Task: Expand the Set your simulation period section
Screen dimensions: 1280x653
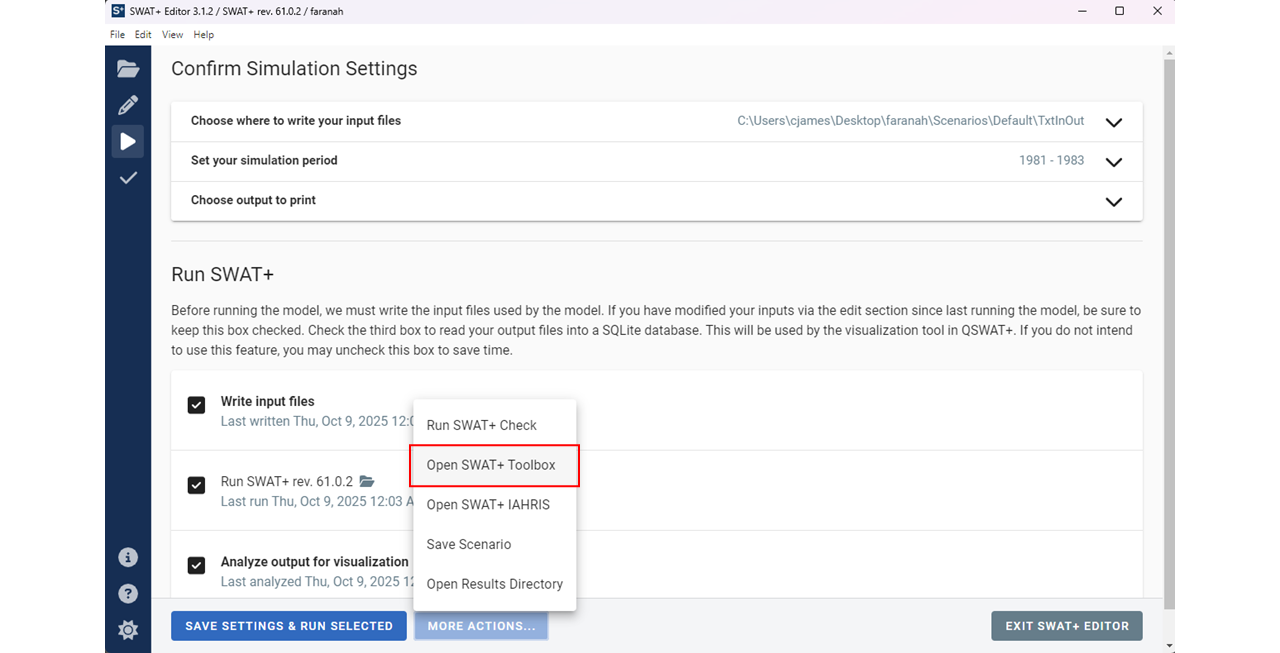Action: [x=1113, y=162]
